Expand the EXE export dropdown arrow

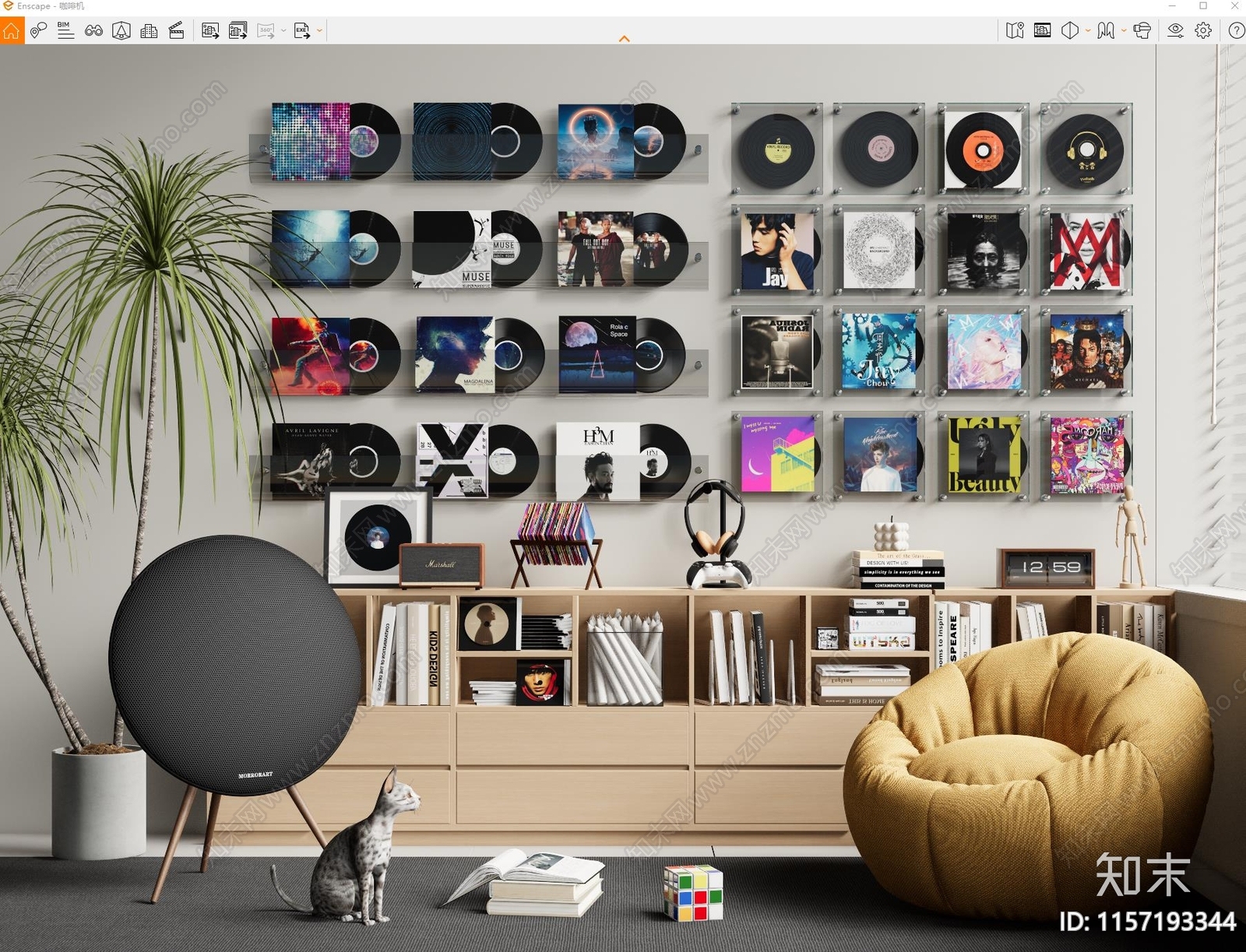point(319,31)
